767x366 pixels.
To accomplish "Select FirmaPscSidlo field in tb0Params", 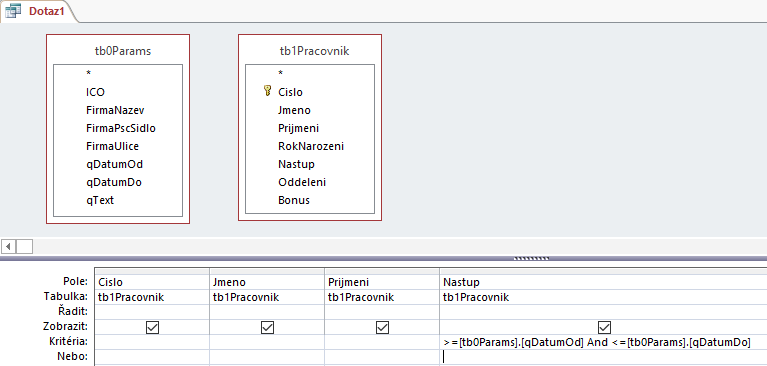I will coord(121,128).
